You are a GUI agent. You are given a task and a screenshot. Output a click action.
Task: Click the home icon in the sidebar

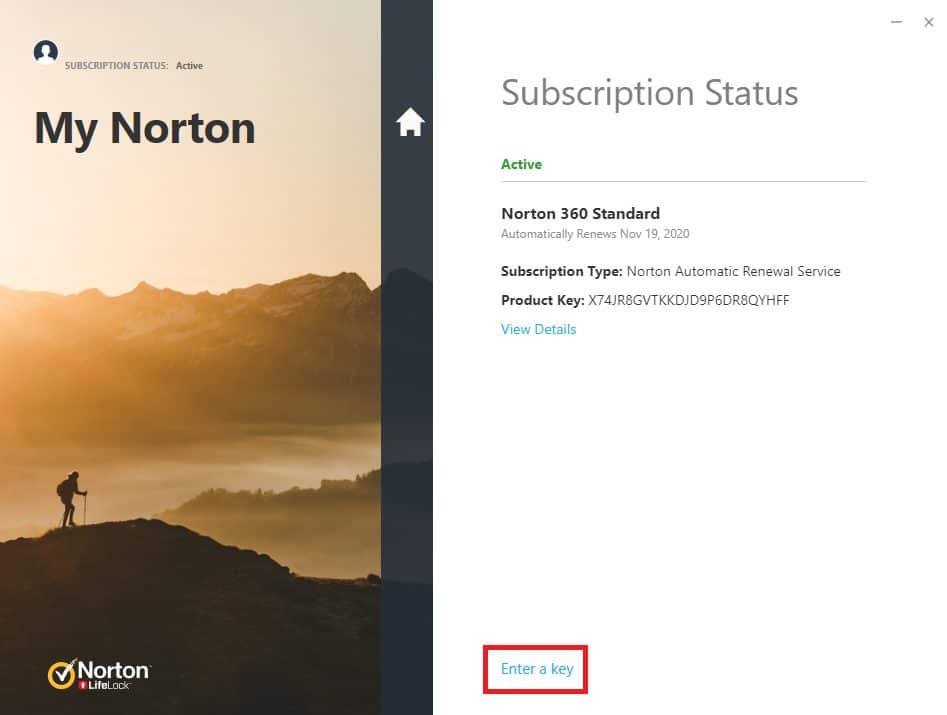coord(410,121)
